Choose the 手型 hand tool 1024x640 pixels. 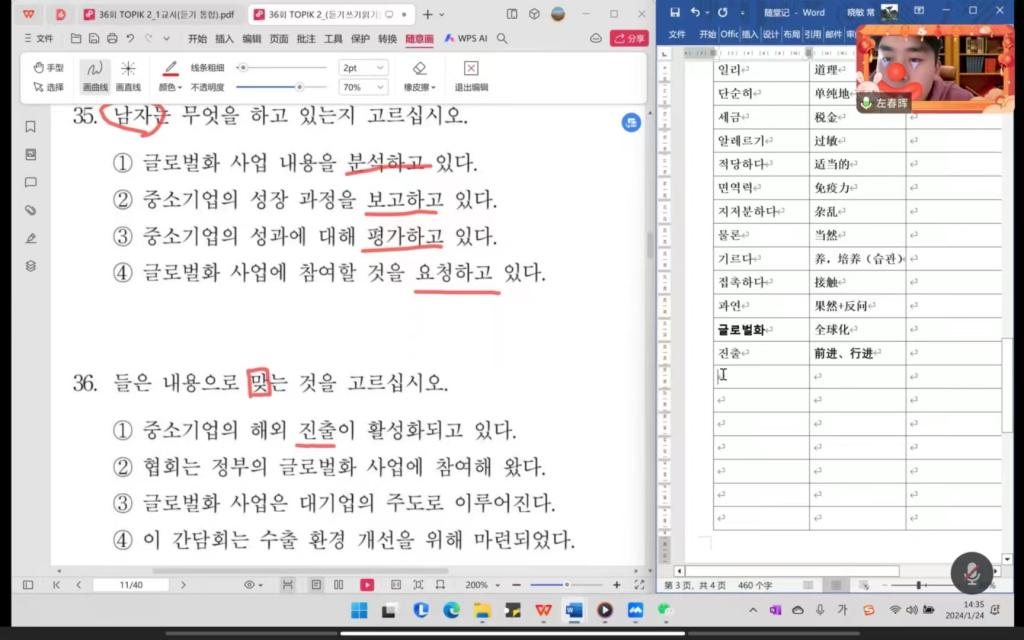(x=48, y=68)
